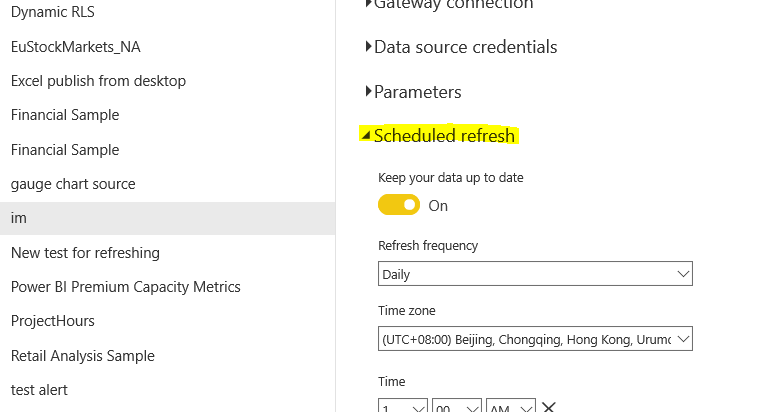Open the Refresh frequency dropdown
Image resolution: width=766 pixels, height=412 pixels.
[535, 274]
